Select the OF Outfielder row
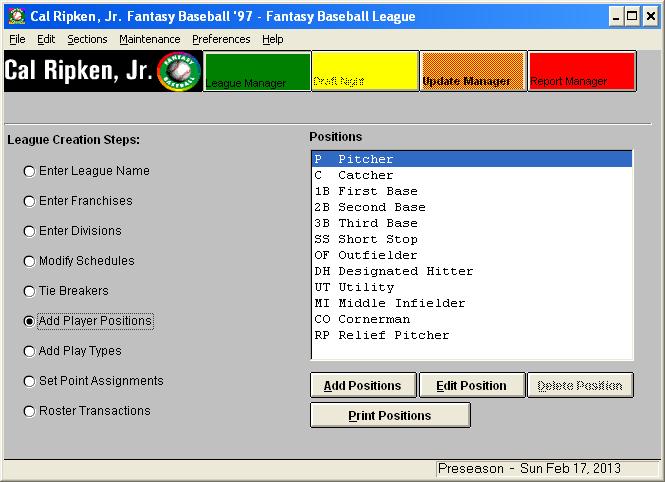Screen dimensions: 665x482 [472, 255]
